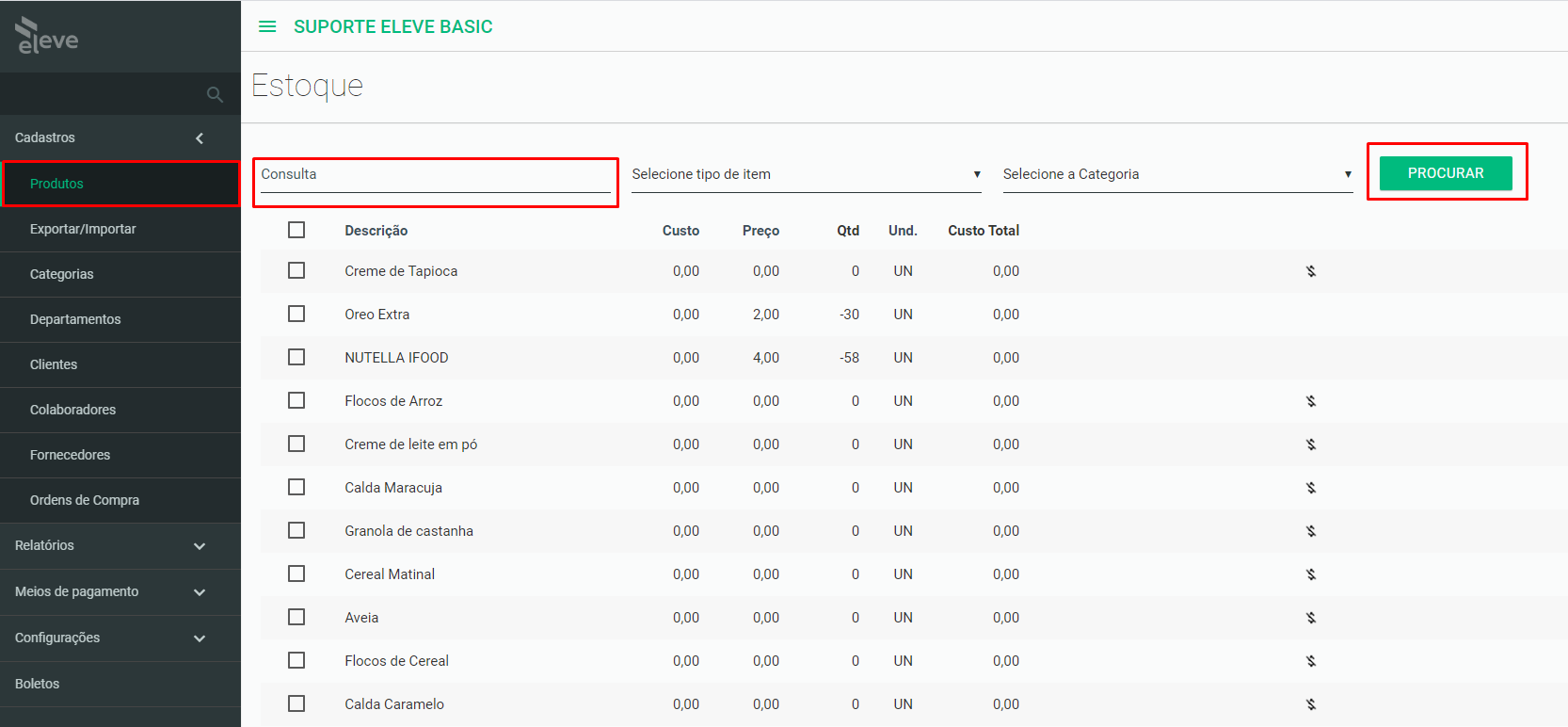Image resolution: width=1568 pixels, height=727 pixels.
Task: Check the Calda Maracuja row
Action: (296, 487)
